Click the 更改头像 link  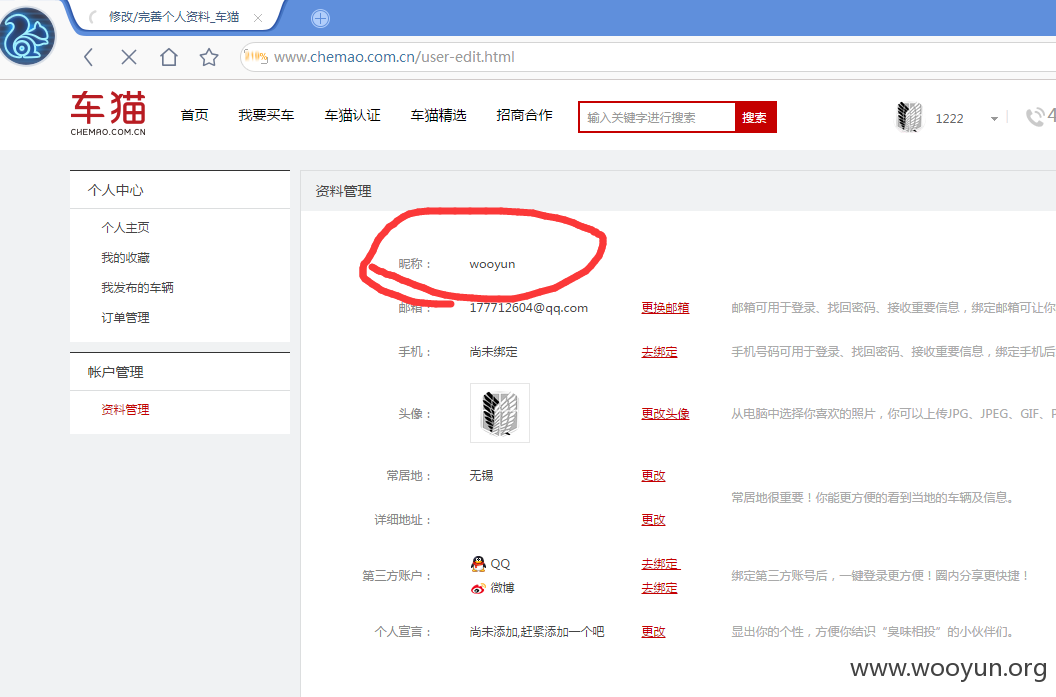[665, 413]
